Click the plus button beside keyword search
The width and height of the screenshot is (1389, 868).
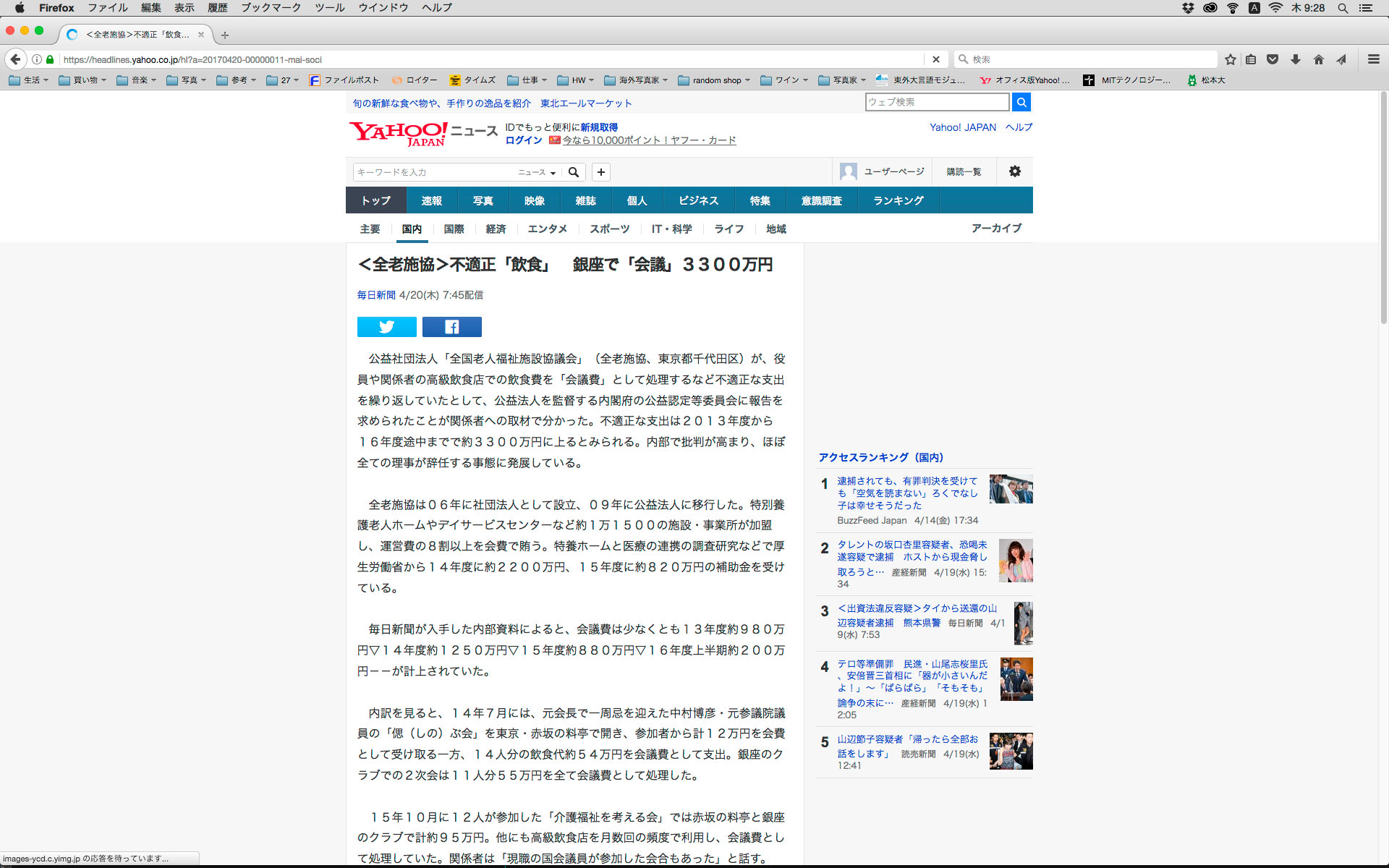point(600,172)
